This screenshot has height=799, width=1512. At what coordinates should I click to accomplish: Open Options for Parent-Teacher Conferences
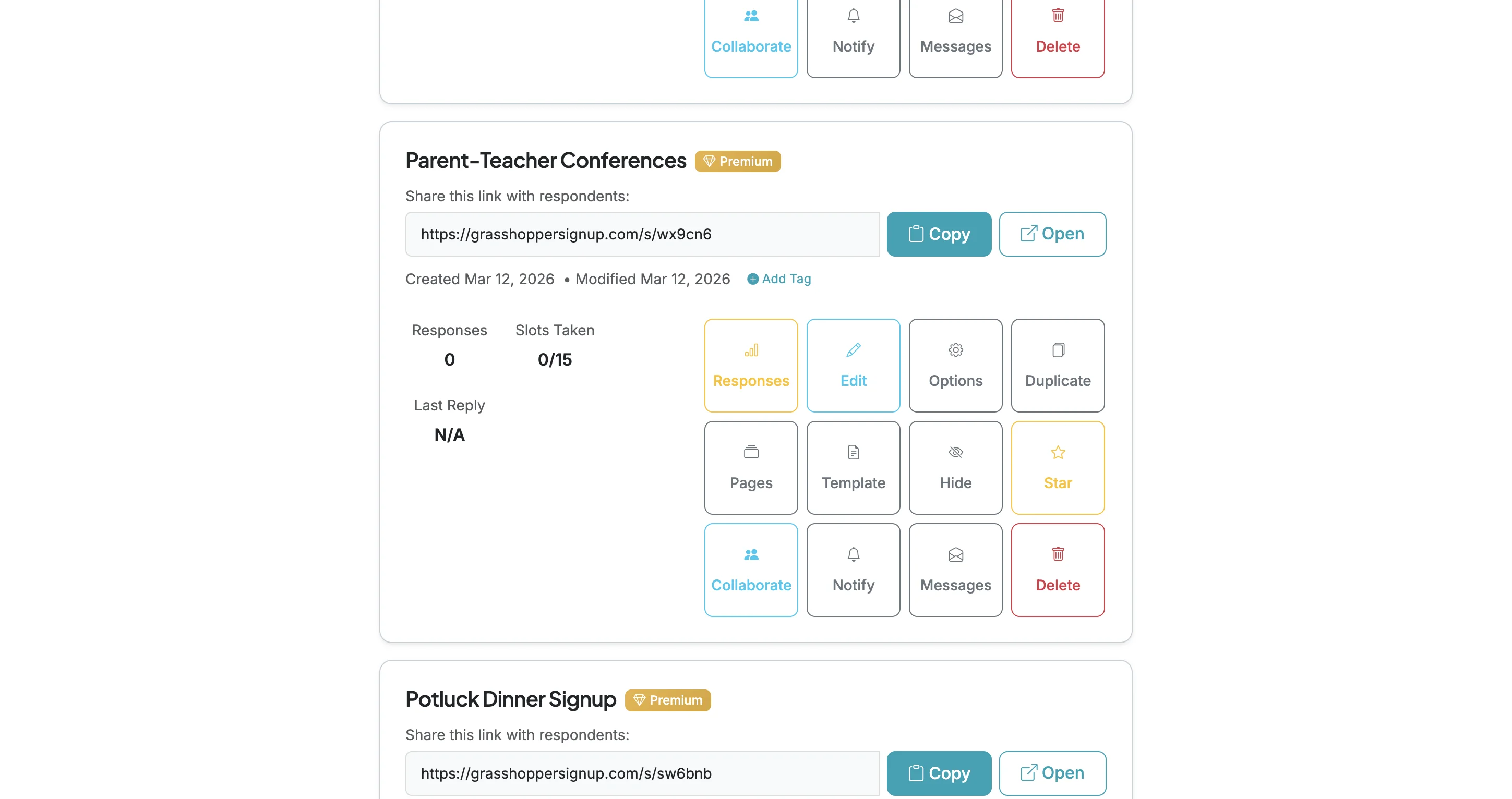pyautogui.click(x=955, y=365)
